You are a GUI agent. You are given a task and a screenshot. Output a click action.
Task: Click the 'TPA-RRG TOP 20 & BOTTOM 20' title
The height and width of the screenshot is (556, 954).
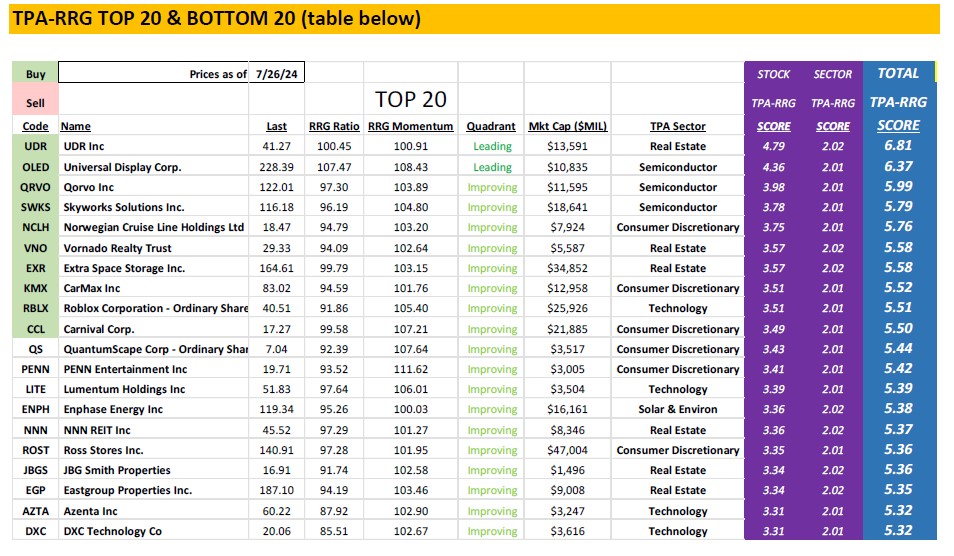[217, 18]
